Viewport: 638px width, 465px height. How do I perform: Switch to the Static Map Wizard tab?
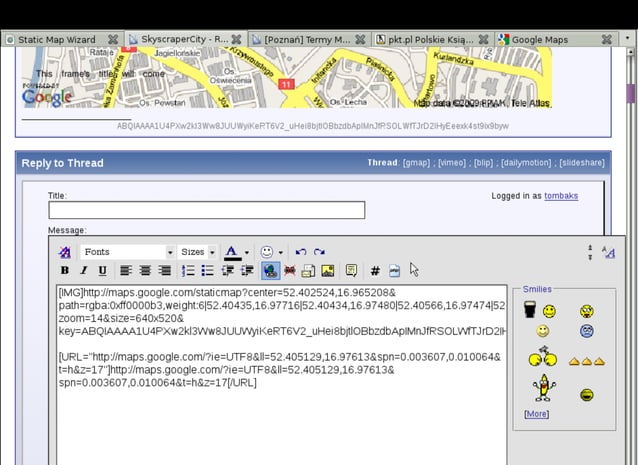click(59, 39)
